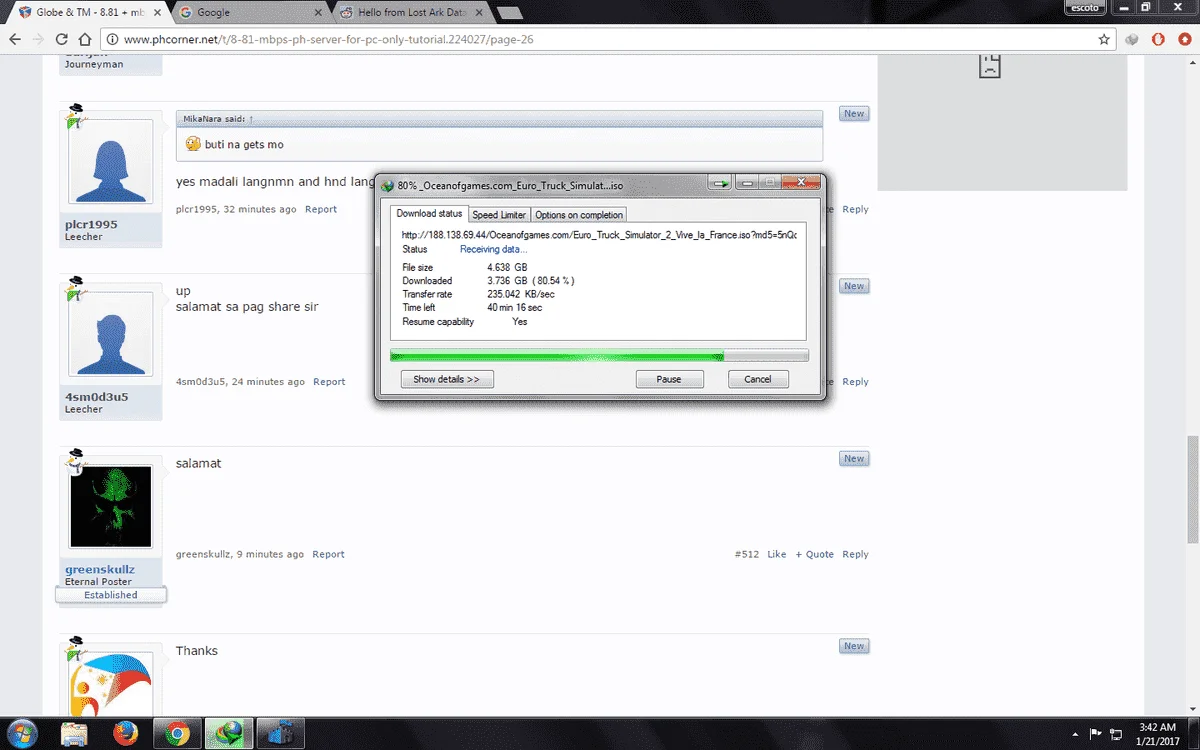
Task: Open Internet Download Manager taskbar icon
Action: (x=229, y=733)
